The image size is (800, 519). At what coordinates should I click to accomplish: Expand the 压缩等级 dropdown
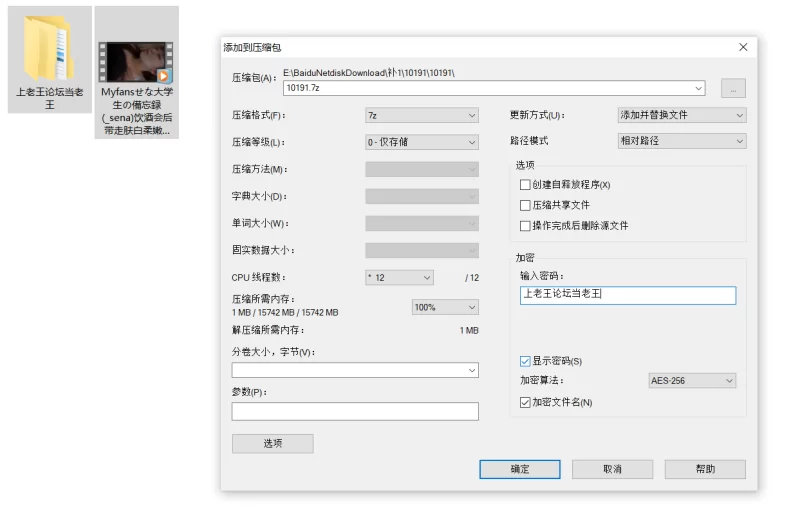pos(421,142)
